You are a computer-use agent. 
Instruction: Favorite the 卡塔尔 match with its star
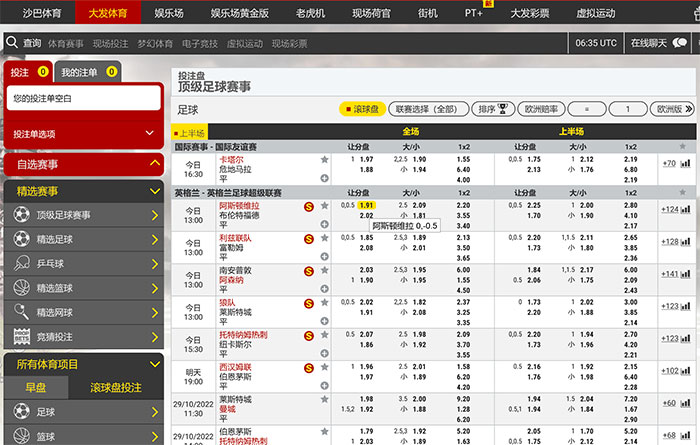[x=324, y=159]
